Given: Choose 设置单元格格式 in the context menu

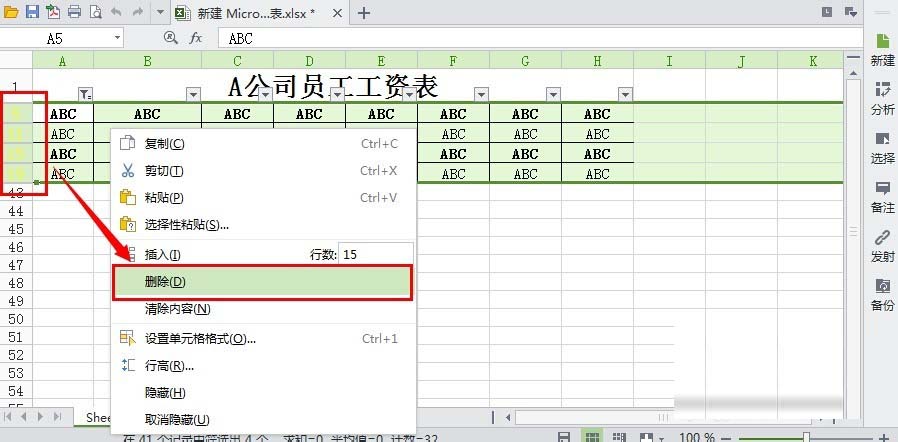Looking at the screenshot, I should (200, 338).
